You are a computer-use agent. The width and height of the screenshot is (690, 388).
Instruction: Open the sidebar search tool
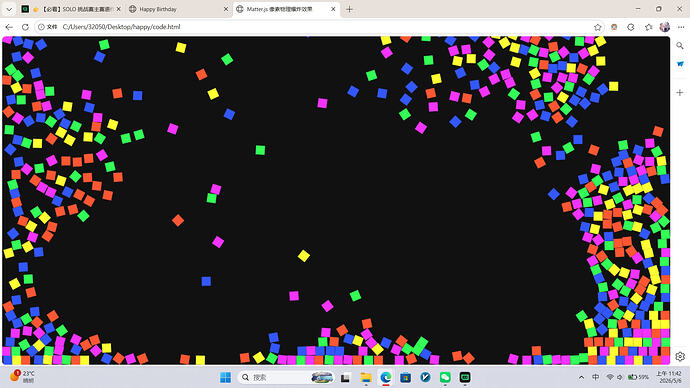click(680, 46)
